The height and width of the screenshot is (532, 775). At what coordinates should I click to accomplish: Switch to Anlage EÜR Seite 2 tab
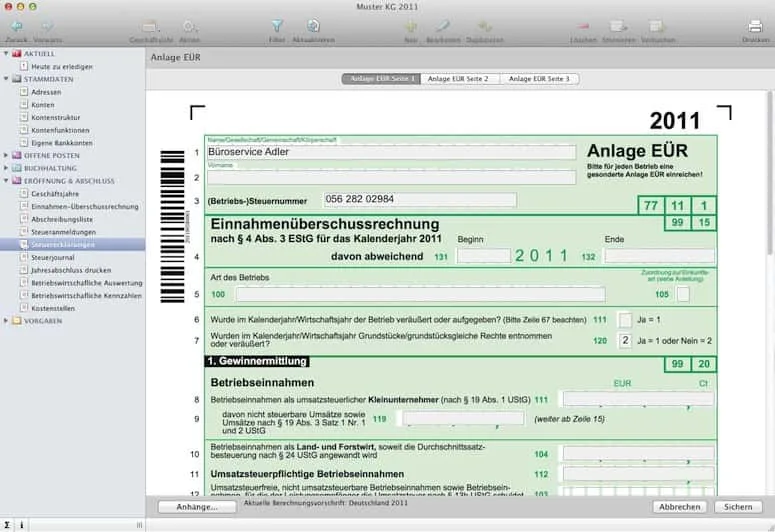[x=460, y=79]
